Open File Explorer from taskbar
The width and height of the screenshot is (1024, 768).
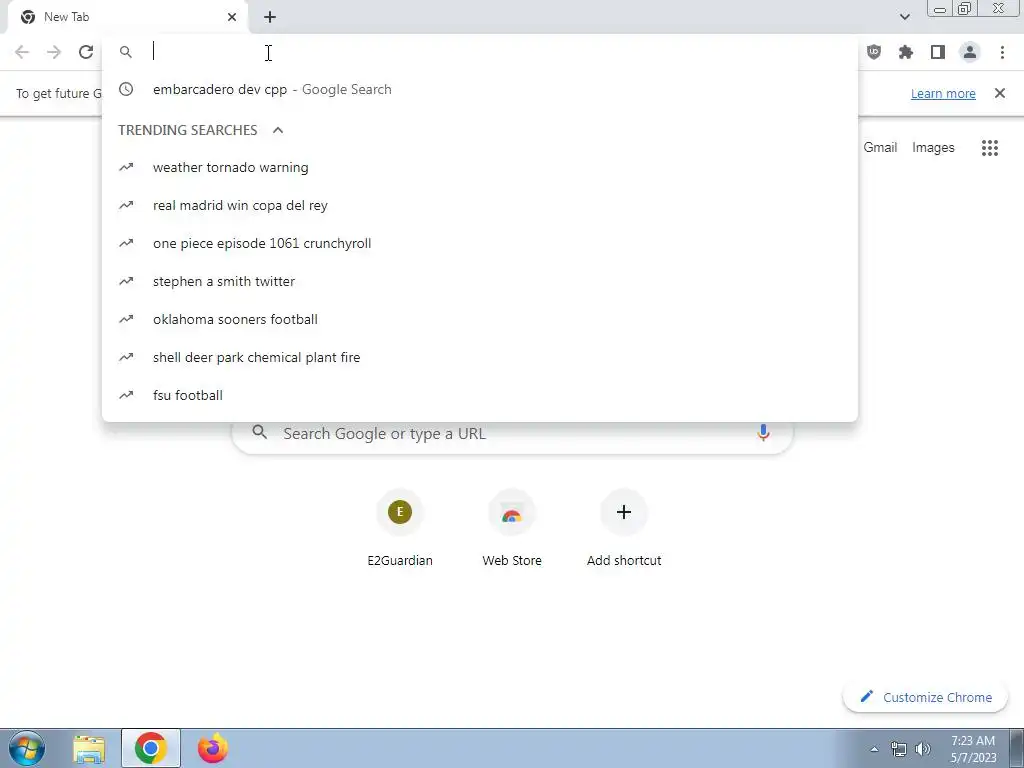[89, 749]
